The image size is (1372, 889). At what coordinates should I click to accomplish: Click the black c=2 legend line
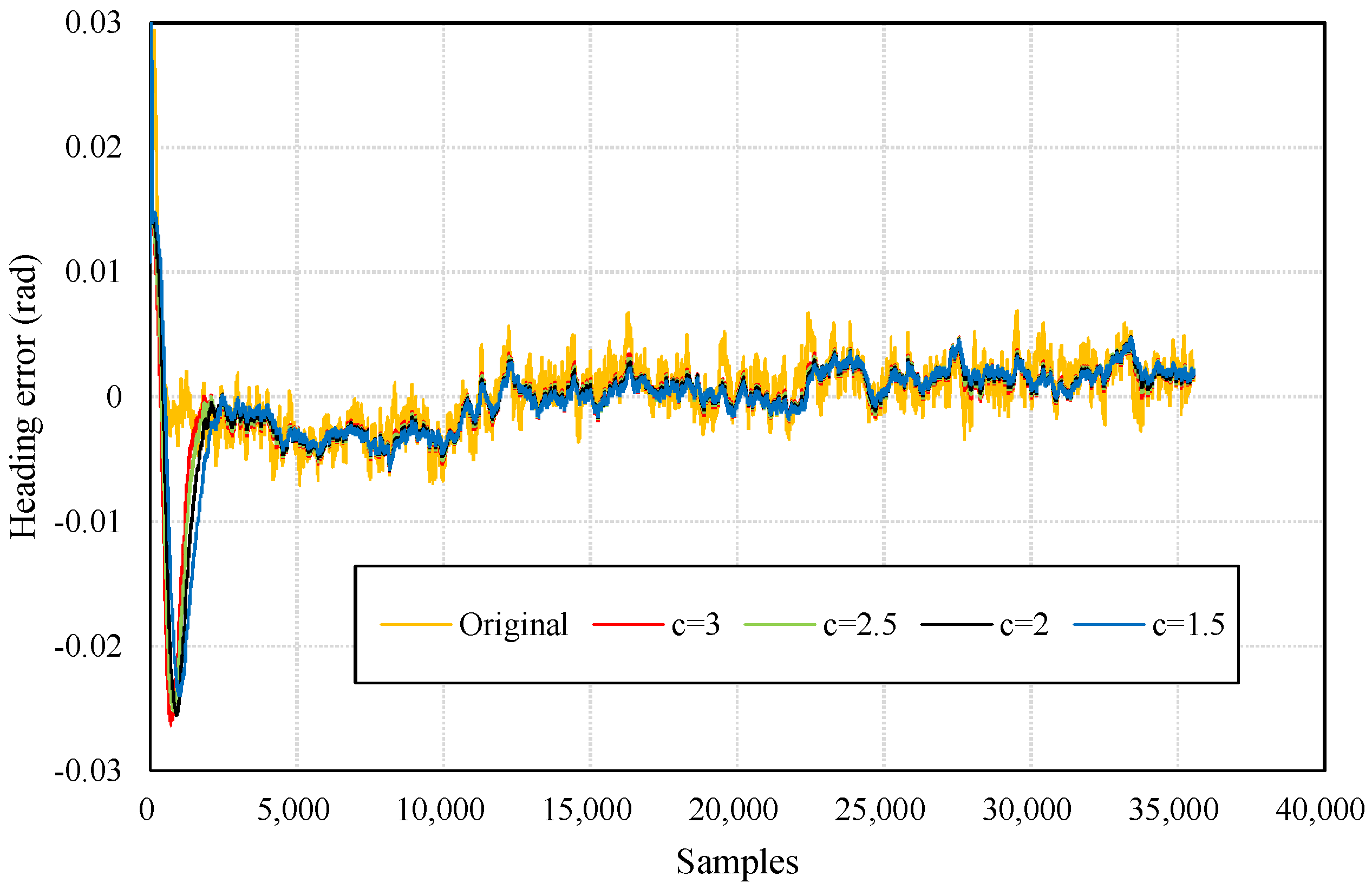956,624
